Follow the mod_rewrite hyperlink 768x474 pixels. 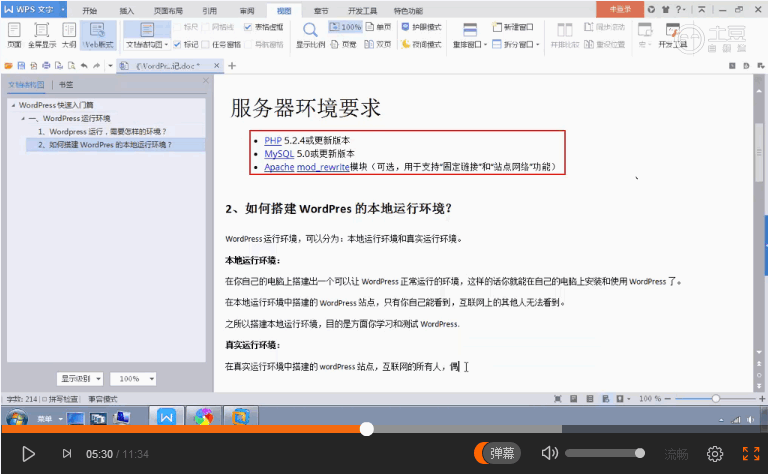click(x=323, y=167)
